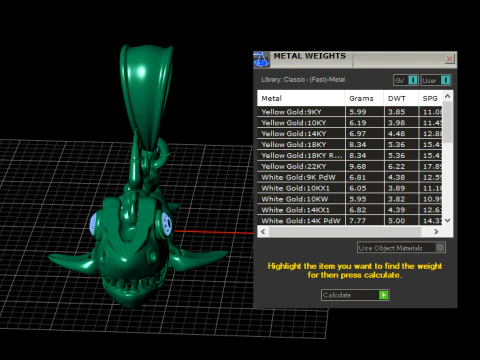Select the White Gold:14K PdW row
This screenshot has width=480, height=360.
tap(350, 220)
